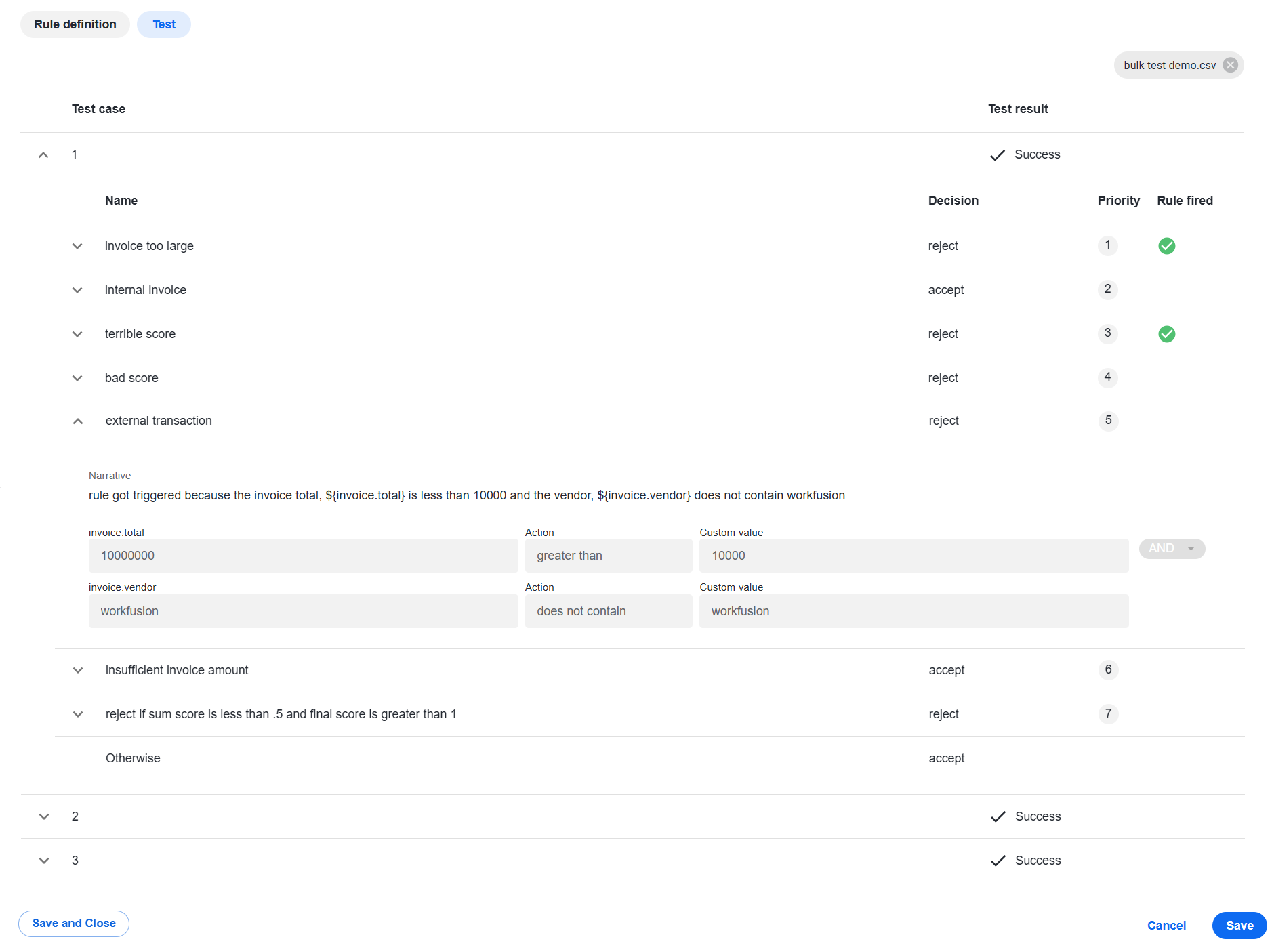Click the custom value workfusion field
Screen dimensions: 1272x952
point(914,611)
